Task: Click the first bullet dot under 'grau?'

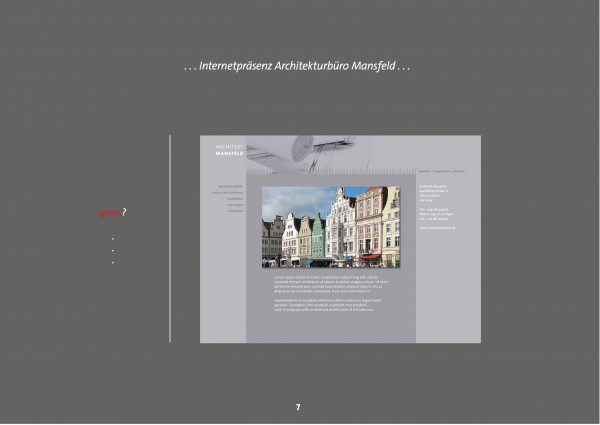Action: point(113,239)
